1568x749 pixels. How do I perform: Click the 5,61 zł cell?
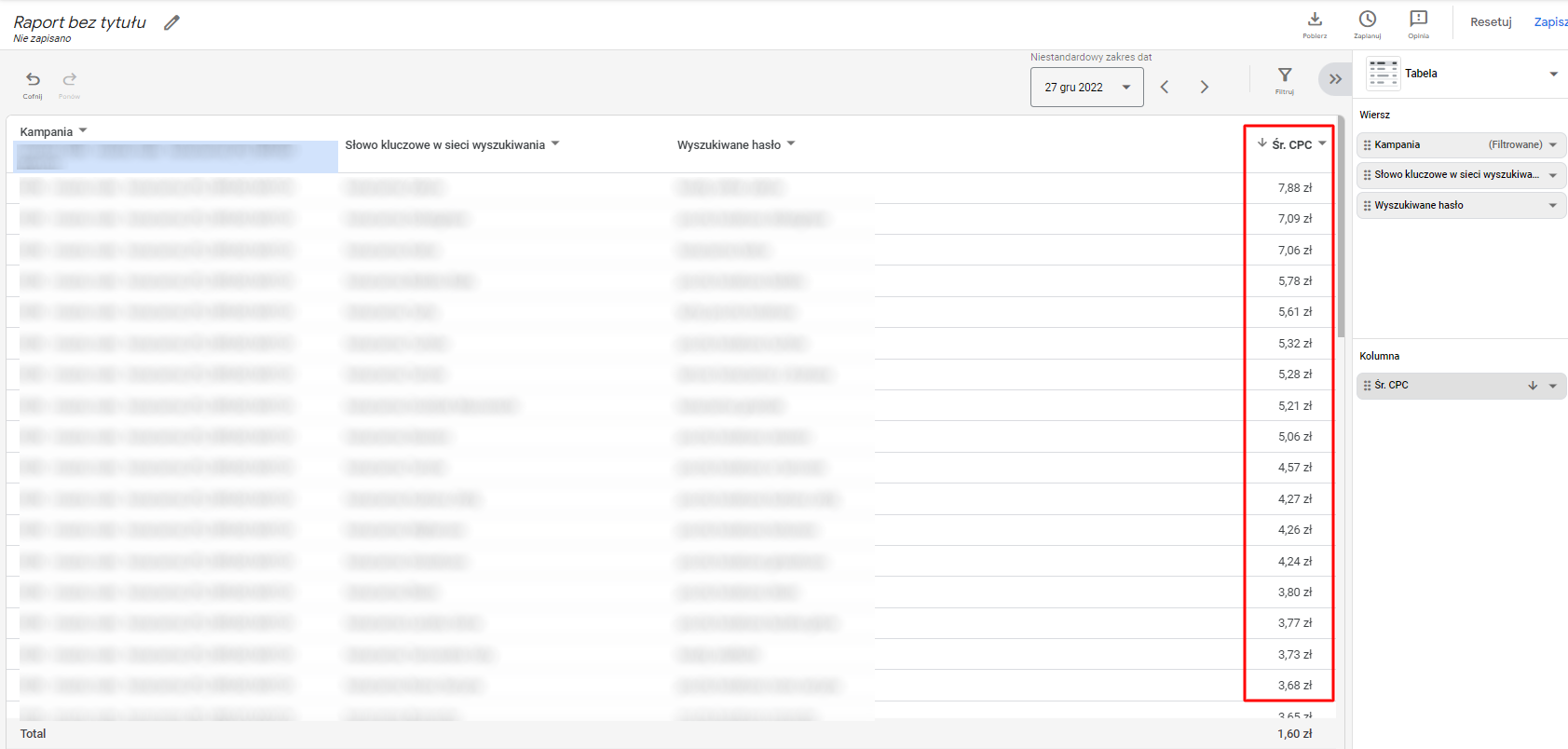[x=1294, y=312]
